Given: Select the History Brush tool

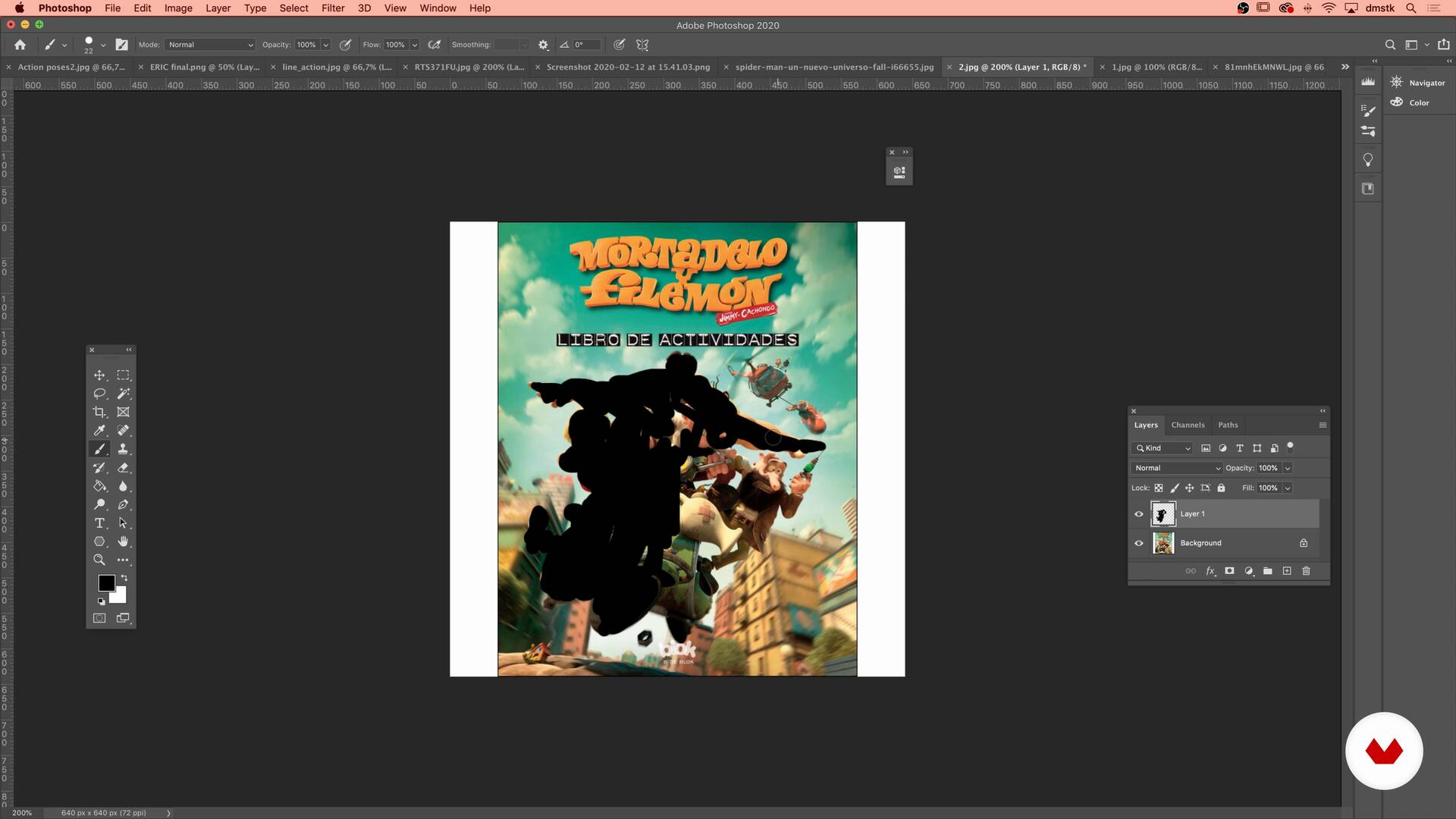Looking at the screenshot, I should (99, 468).
